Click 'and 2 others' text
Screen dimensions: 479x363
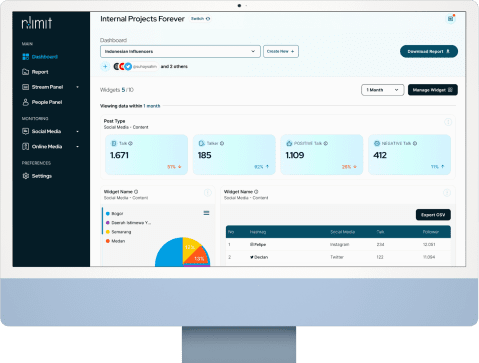coord(174,66)
